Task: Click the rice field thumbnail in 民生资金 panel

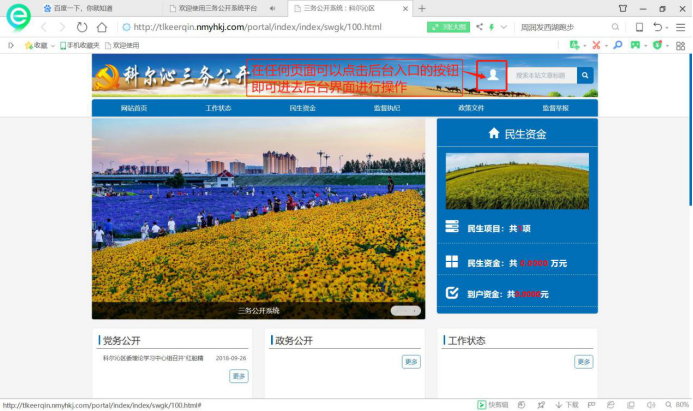Action: [517, 181]
